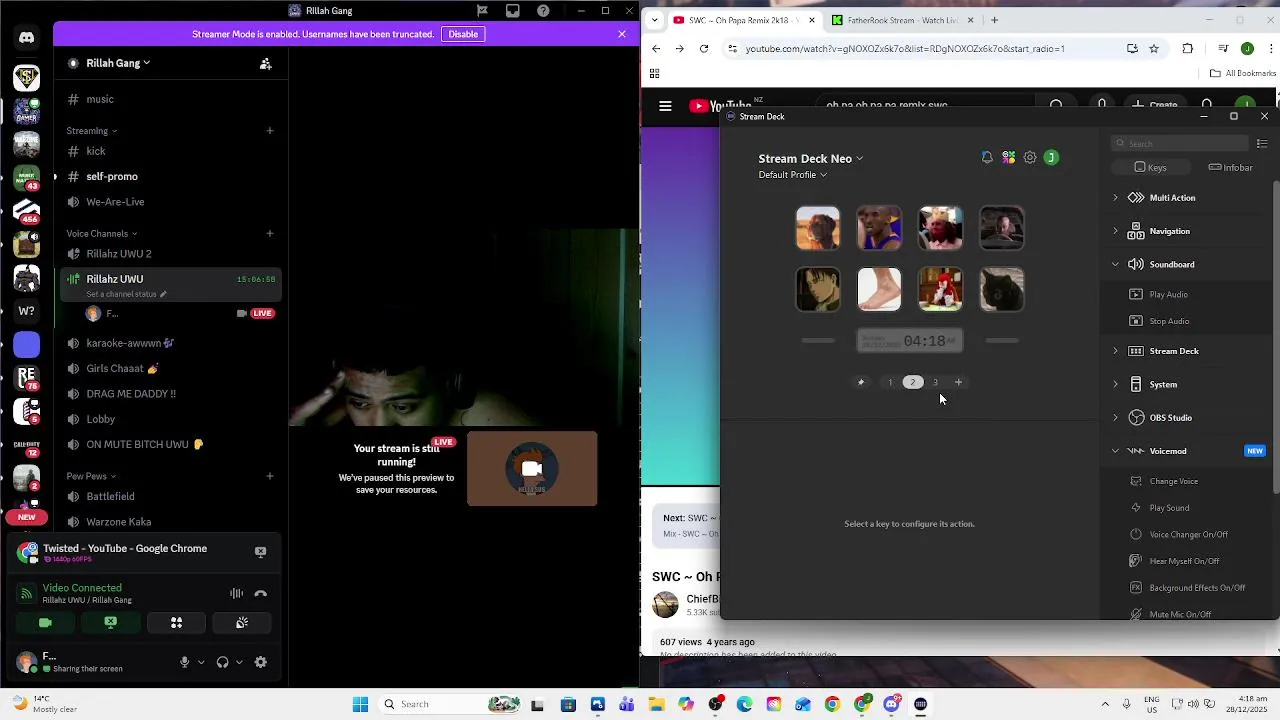
Task: Disable Discord Streamer Mode
Action: 463,34
